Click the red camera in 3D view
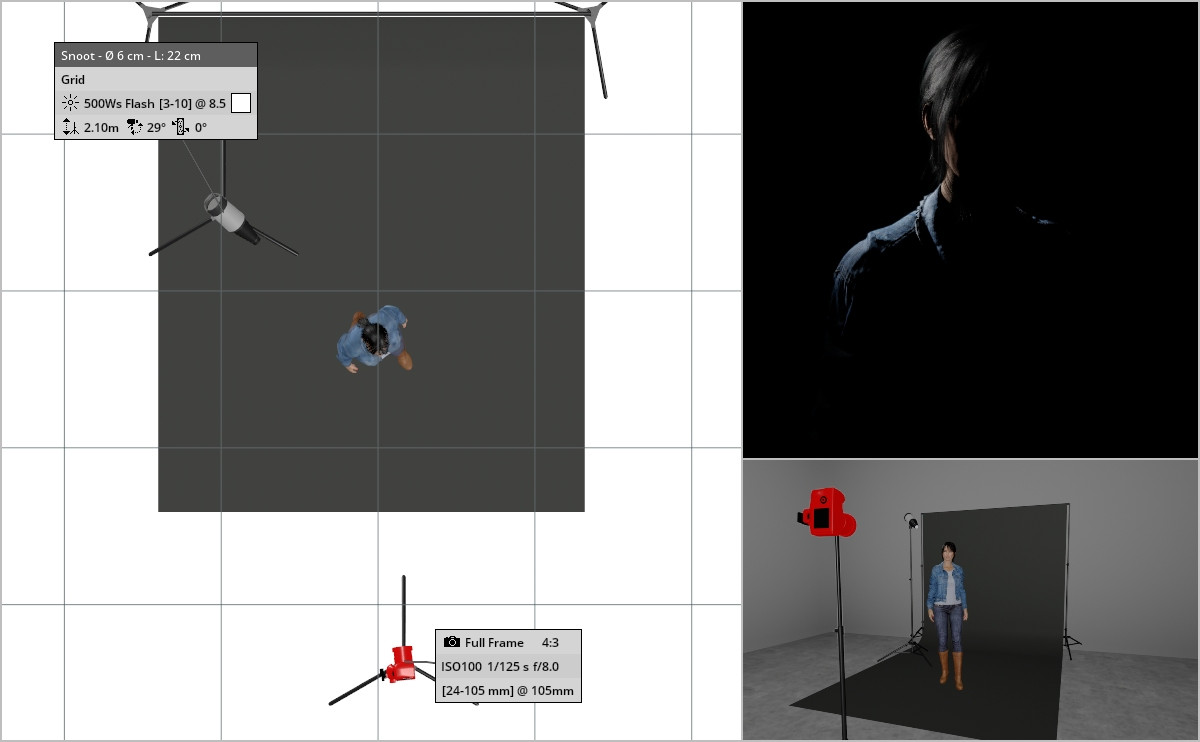 point(828,514)
